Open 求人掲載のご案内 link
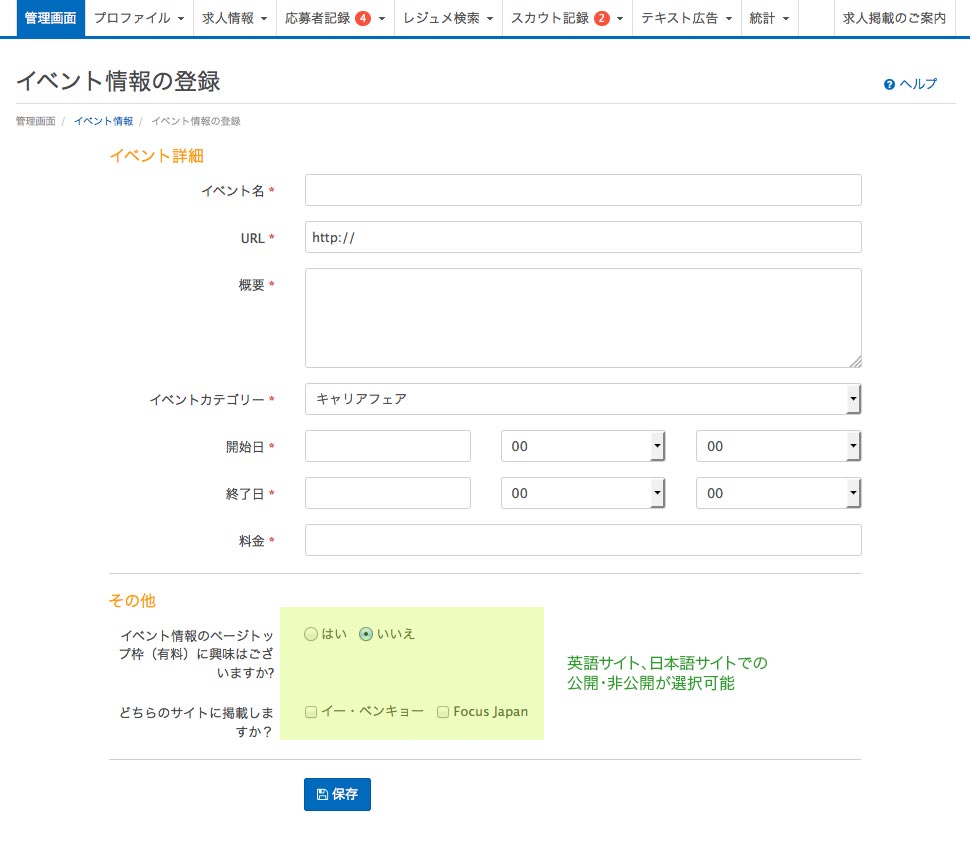This screenshot has width=970, height=842. click(895, 19)
